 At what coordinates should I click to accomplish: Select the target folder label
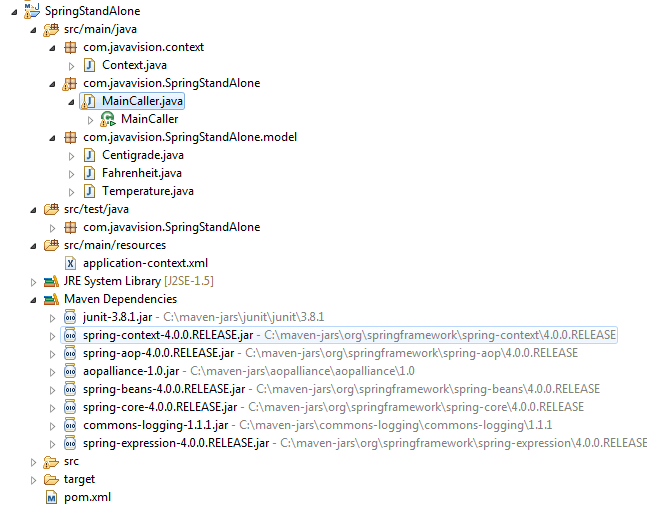coord(79,479)
